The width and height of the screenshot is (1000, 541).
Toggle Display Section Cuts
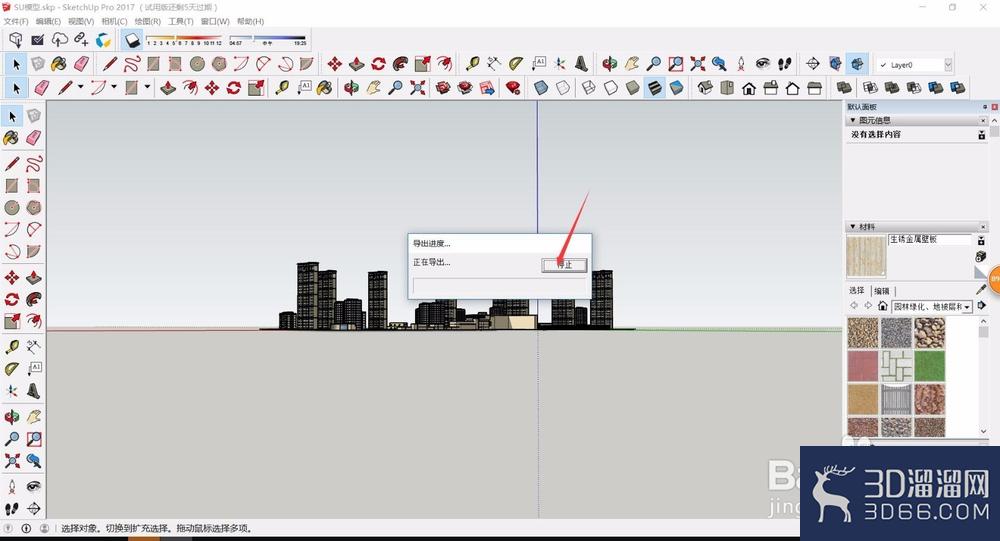[x=857, y=64]
